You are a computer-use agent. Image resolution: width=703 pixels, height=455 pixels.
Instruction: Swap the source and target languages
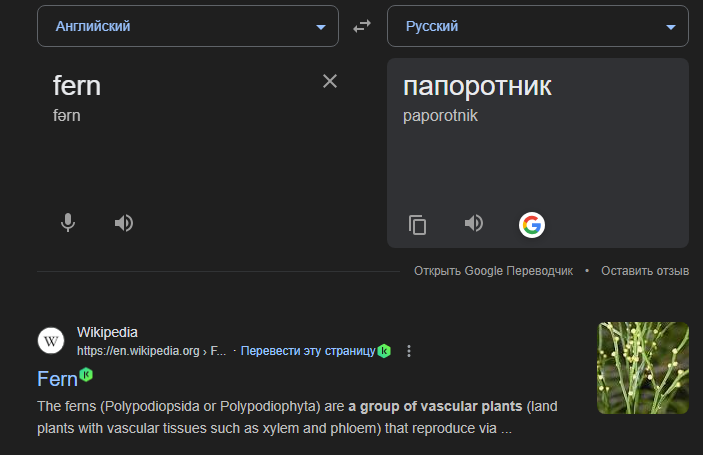click(x=362, y=27)
